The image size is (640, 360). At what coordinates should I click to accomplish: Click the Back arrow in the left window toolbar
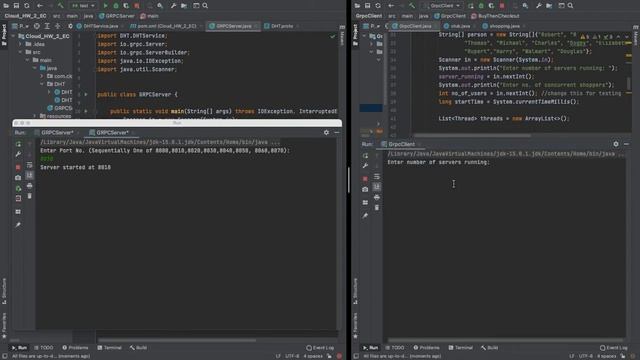[40, 6]
